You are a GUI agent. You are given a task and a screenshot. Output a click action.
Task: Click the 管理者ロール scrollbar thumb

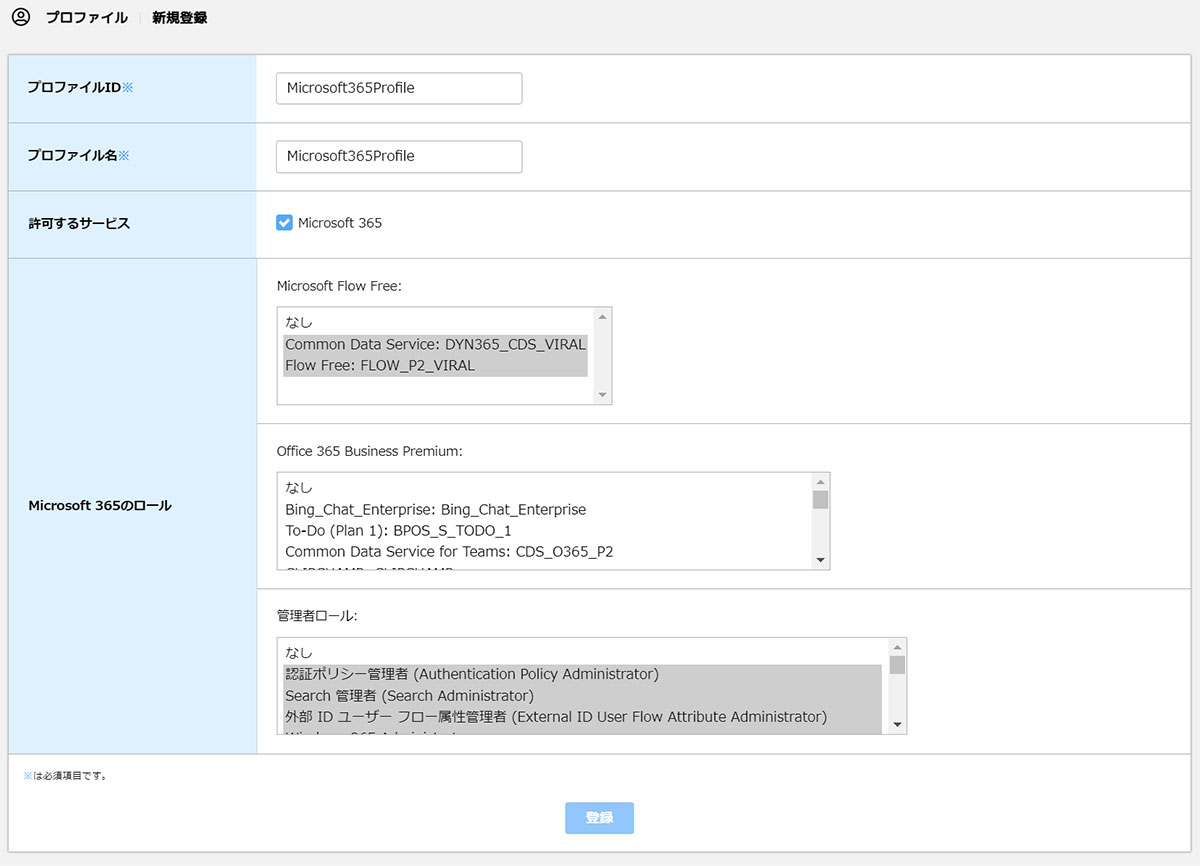897,665
